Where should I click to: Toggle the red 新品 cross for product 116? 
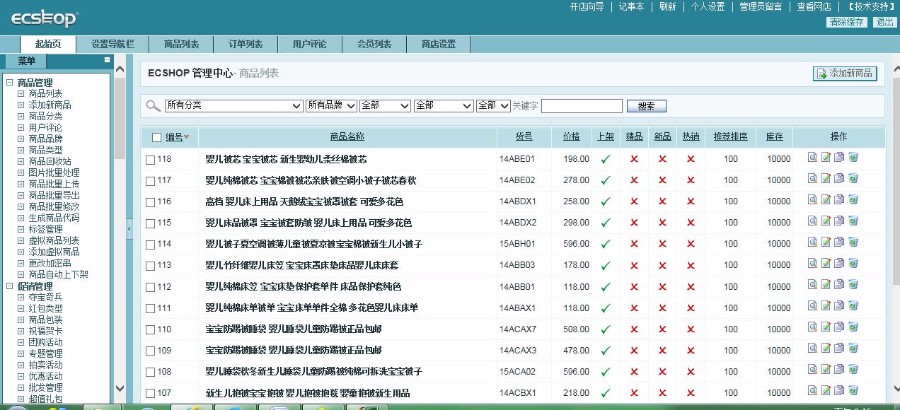tap(662, 202)
